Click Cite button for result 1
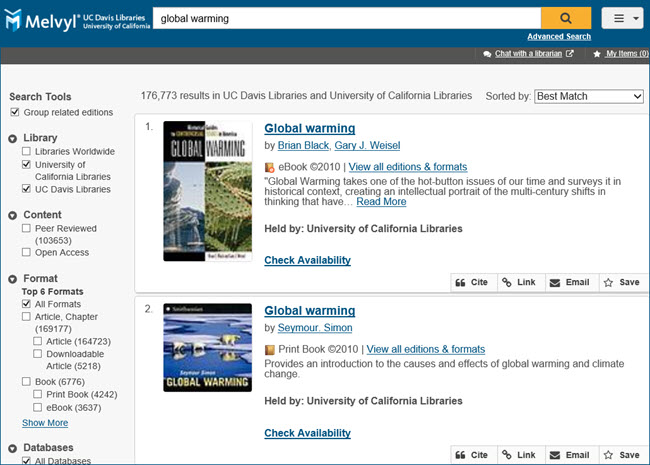Viewport: 650px width, 465px height. click(x=472, y=282)
